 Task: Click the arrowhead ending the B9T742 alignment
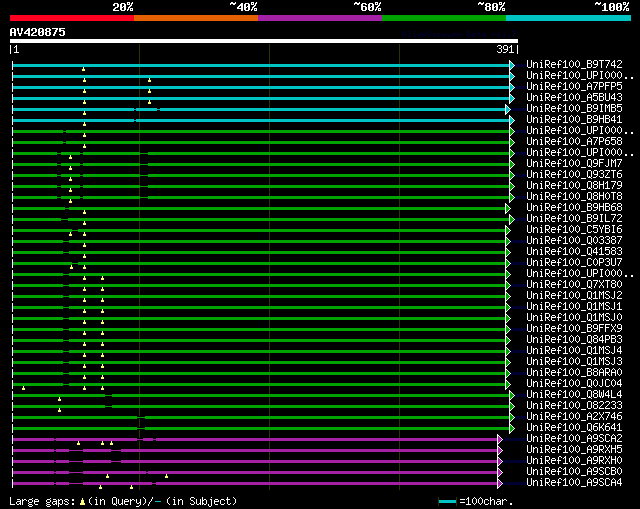click(x=512, y=65)
